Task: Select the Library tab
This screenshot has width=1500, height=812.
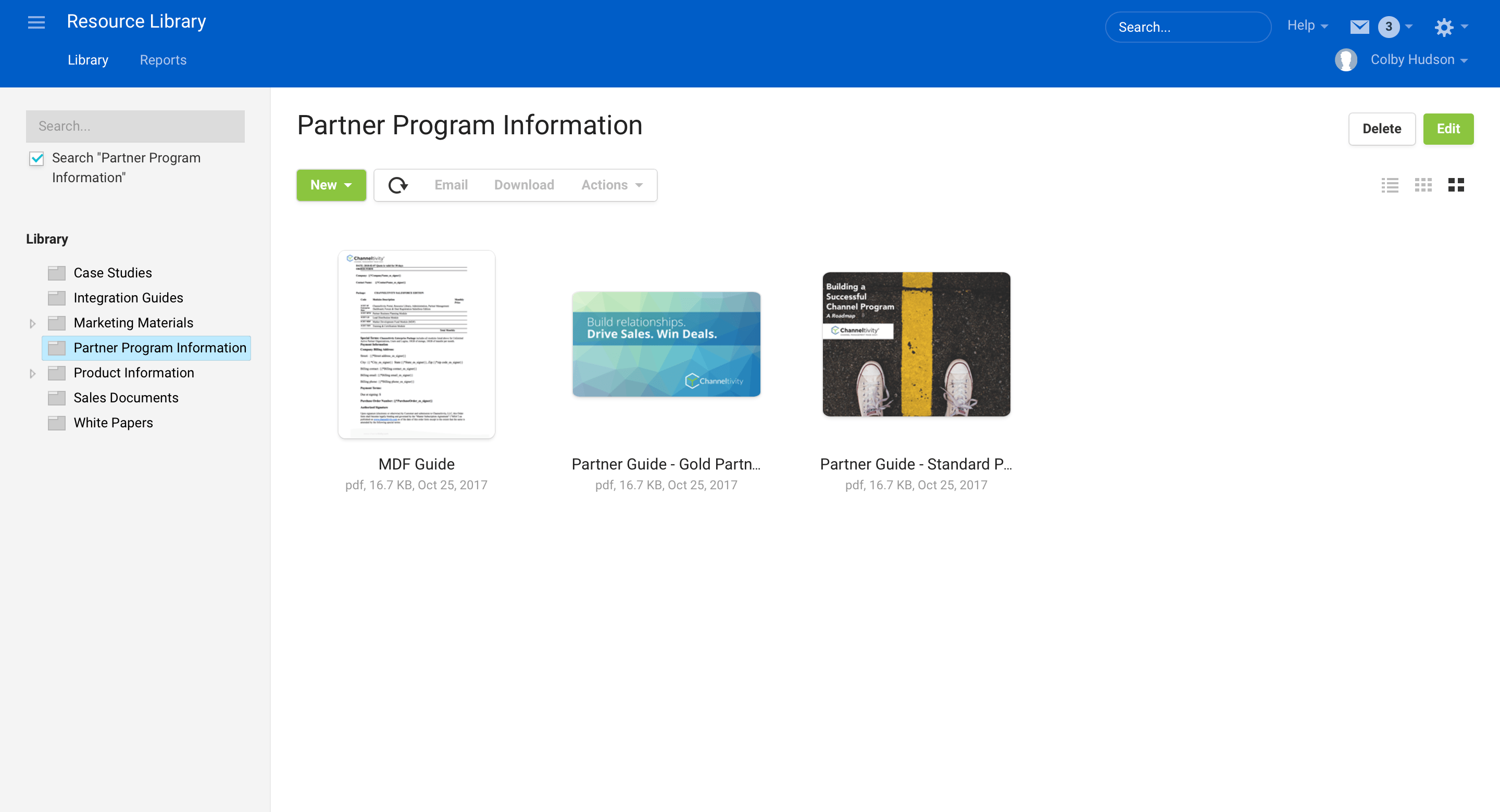Action: pyautogui.click(x=88, y=60)
